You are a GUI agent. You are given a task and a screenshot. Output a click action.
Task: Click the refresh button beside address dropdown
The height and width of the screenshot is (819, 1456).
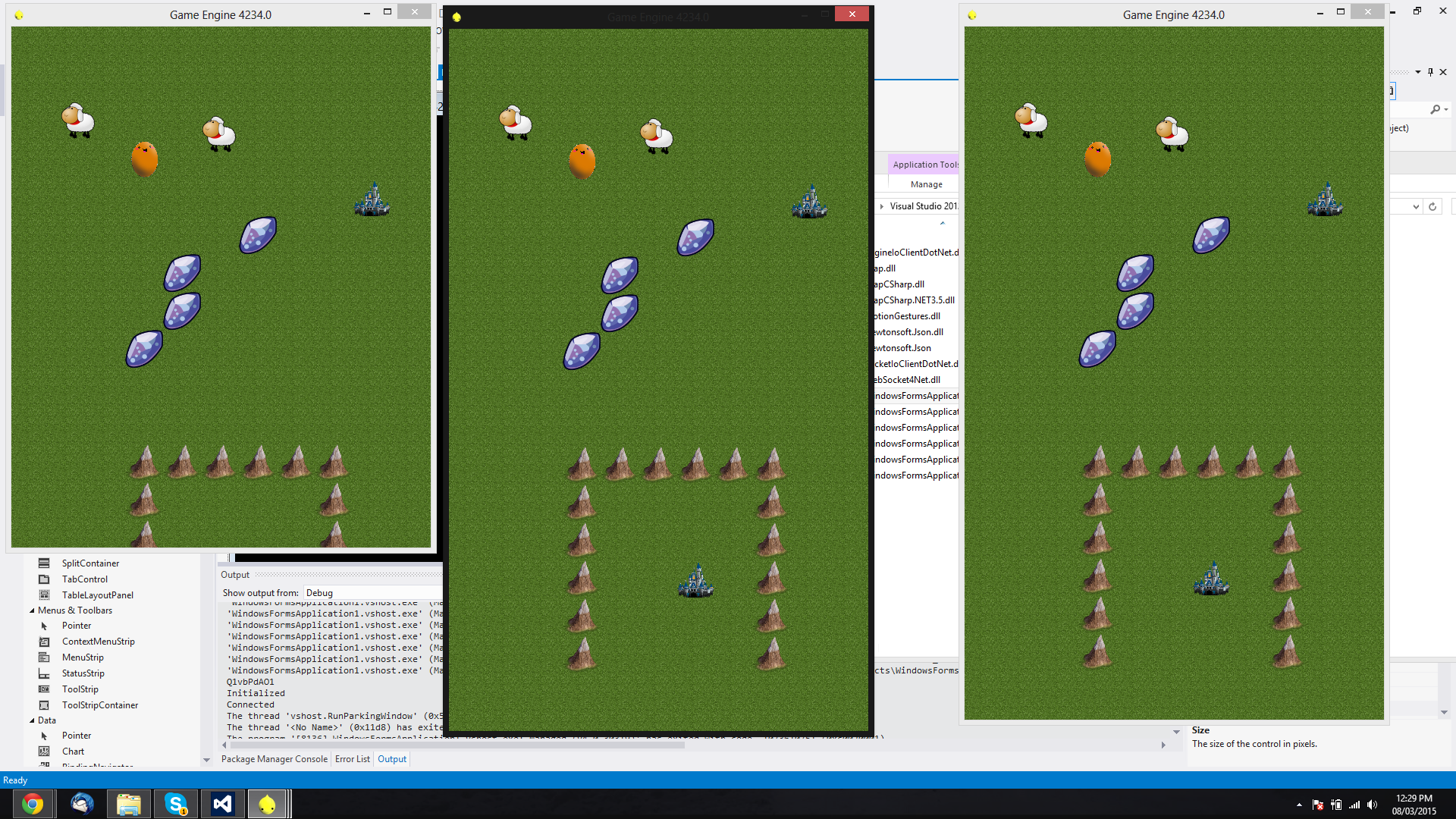[x=1432, y=206]
